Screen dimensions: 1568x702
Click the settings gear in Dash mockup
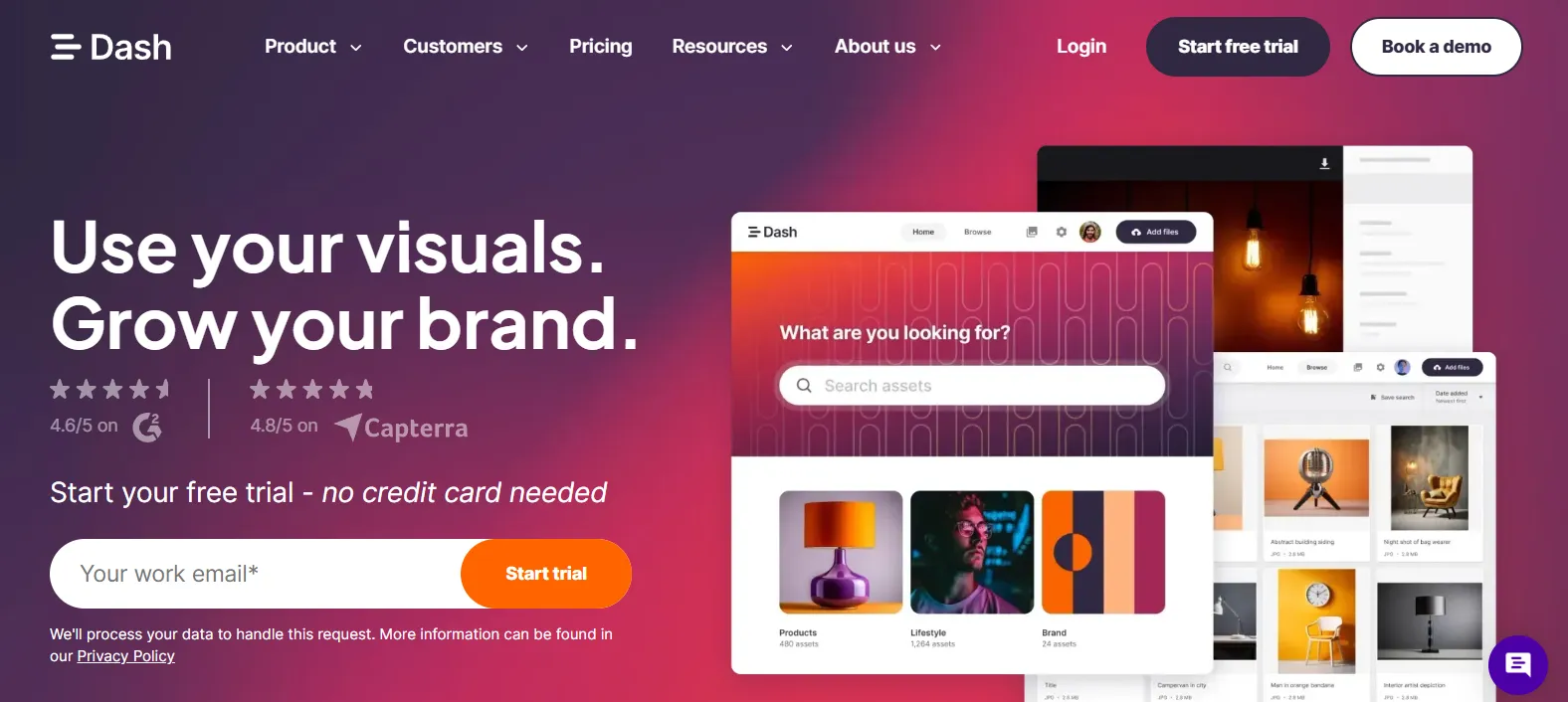[1062, 232]
